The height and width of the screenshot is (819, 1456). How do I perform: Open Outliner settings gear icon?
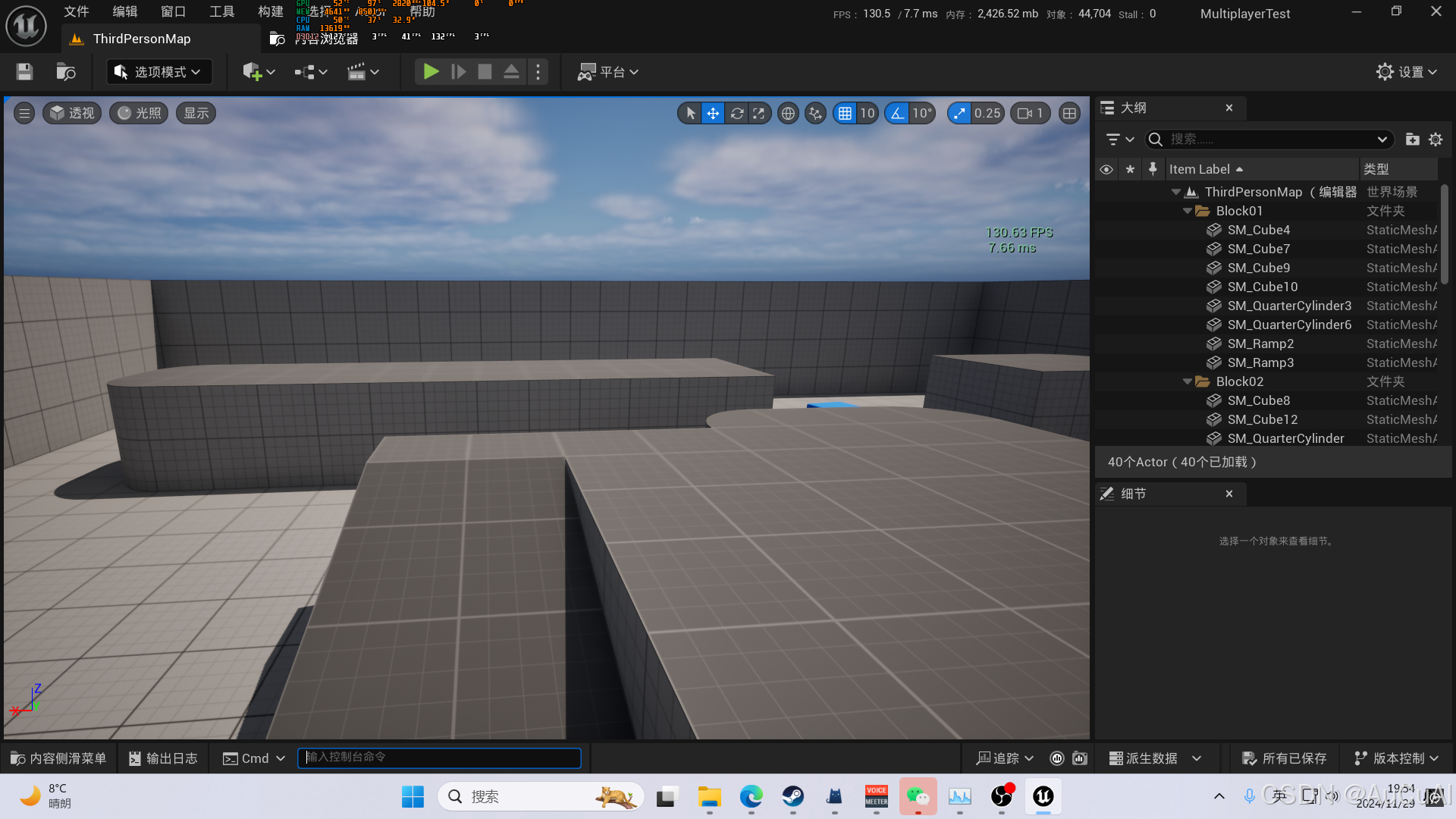(x=1436, y=140)
